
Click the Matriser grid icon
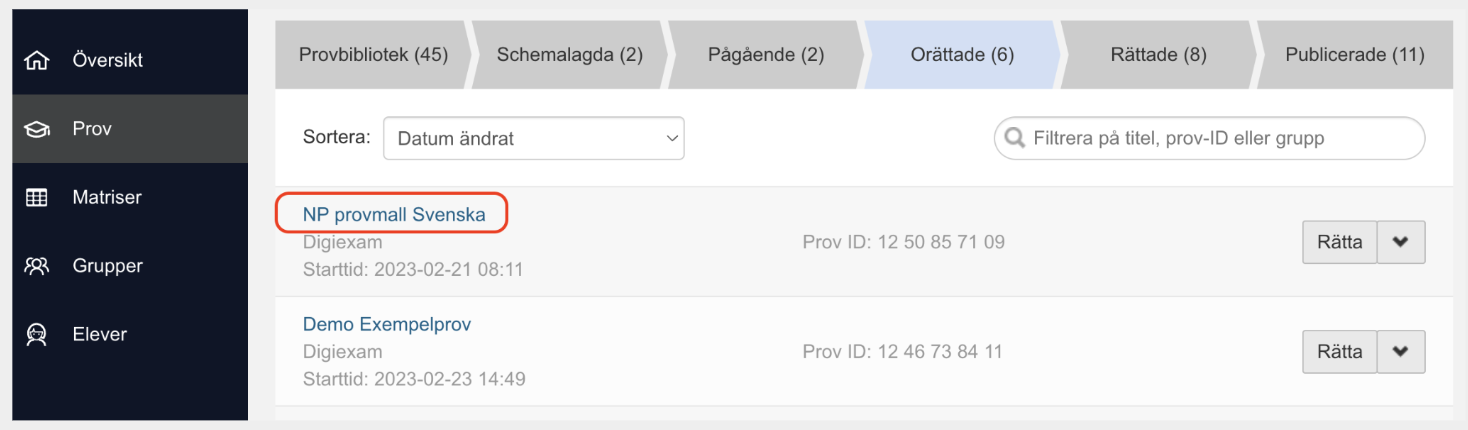(x=36, y=198)
